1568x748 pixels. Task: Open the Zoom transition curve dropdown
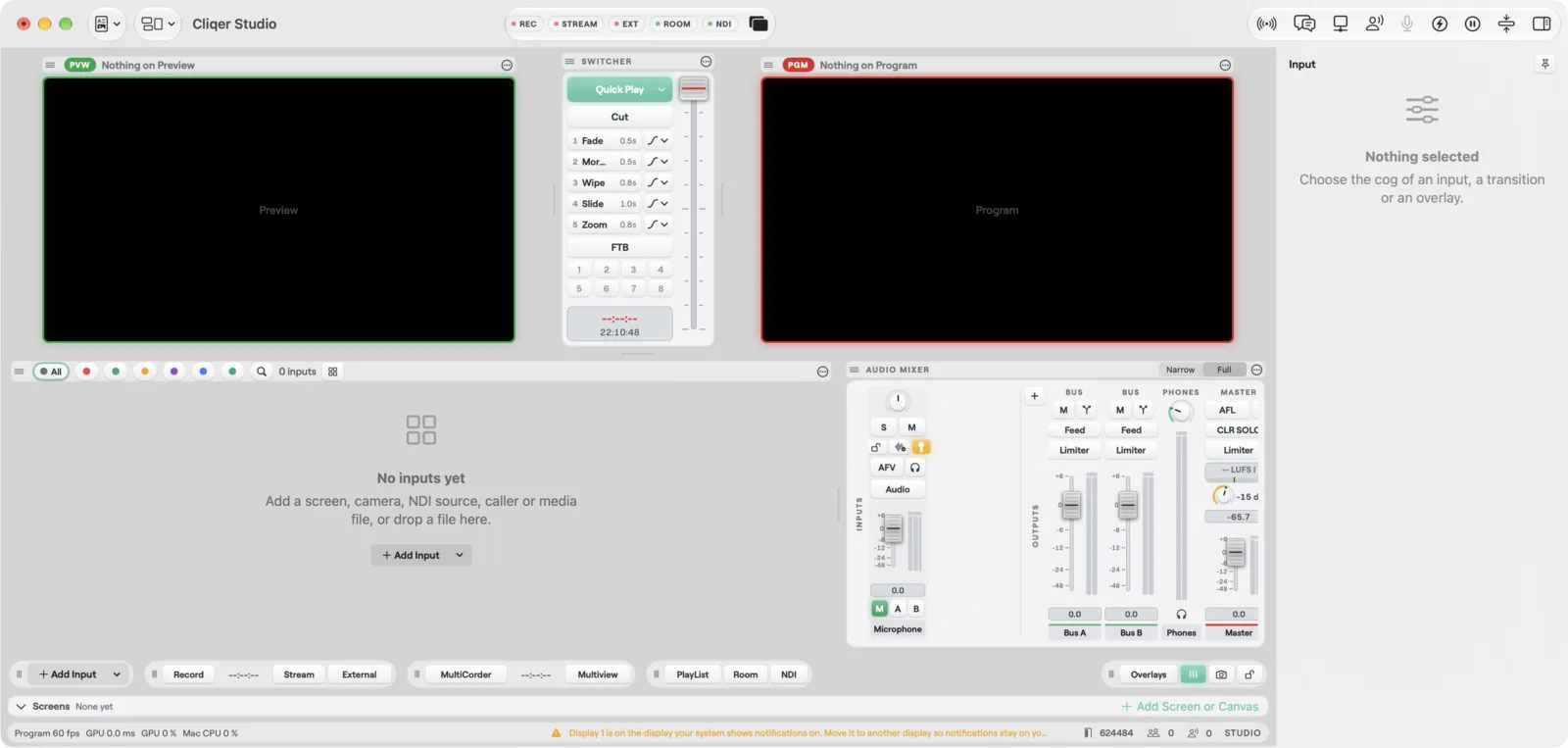coord(658,224)
